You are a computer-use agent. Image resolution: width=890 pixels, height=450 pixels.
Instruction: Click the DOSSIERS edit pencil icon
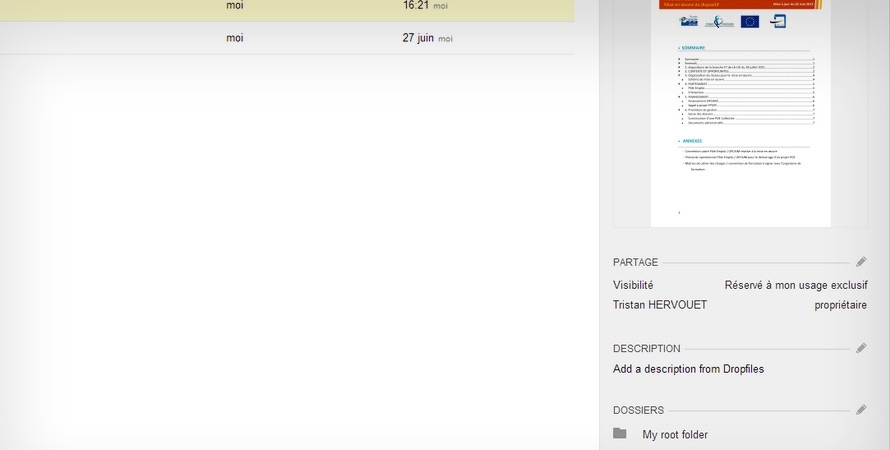tap(861, 410)
